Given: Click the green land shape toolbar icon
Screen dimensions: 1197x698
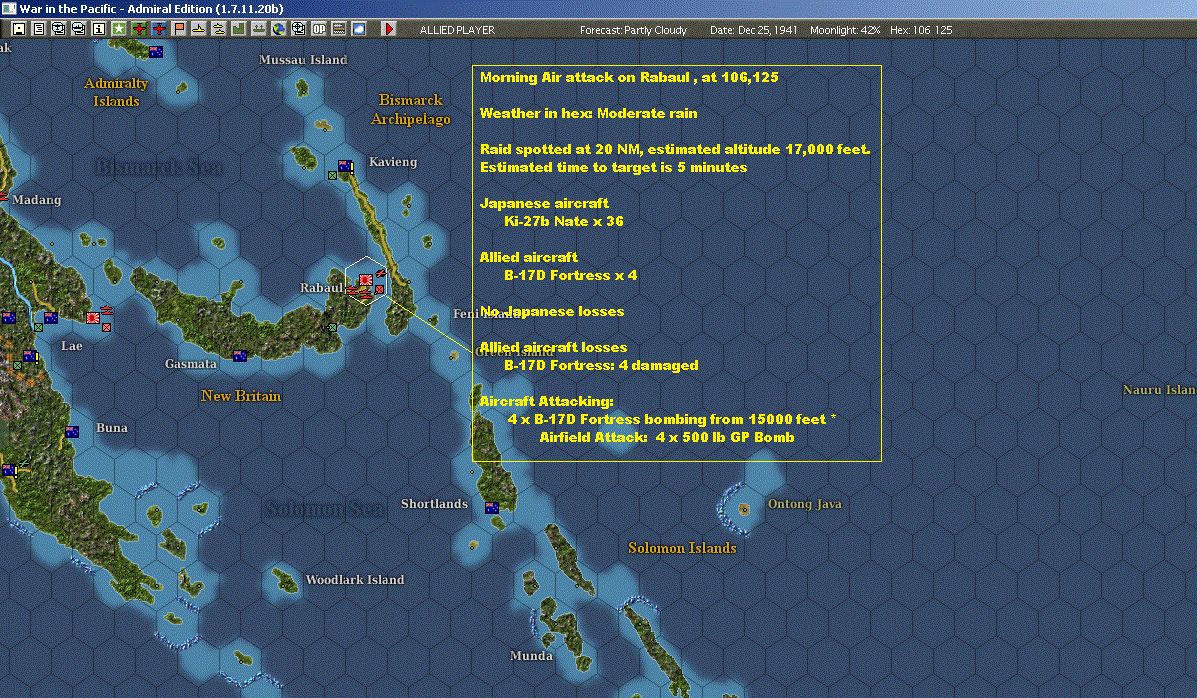Looking at the screenshot, I should click(x=239, y=29).
